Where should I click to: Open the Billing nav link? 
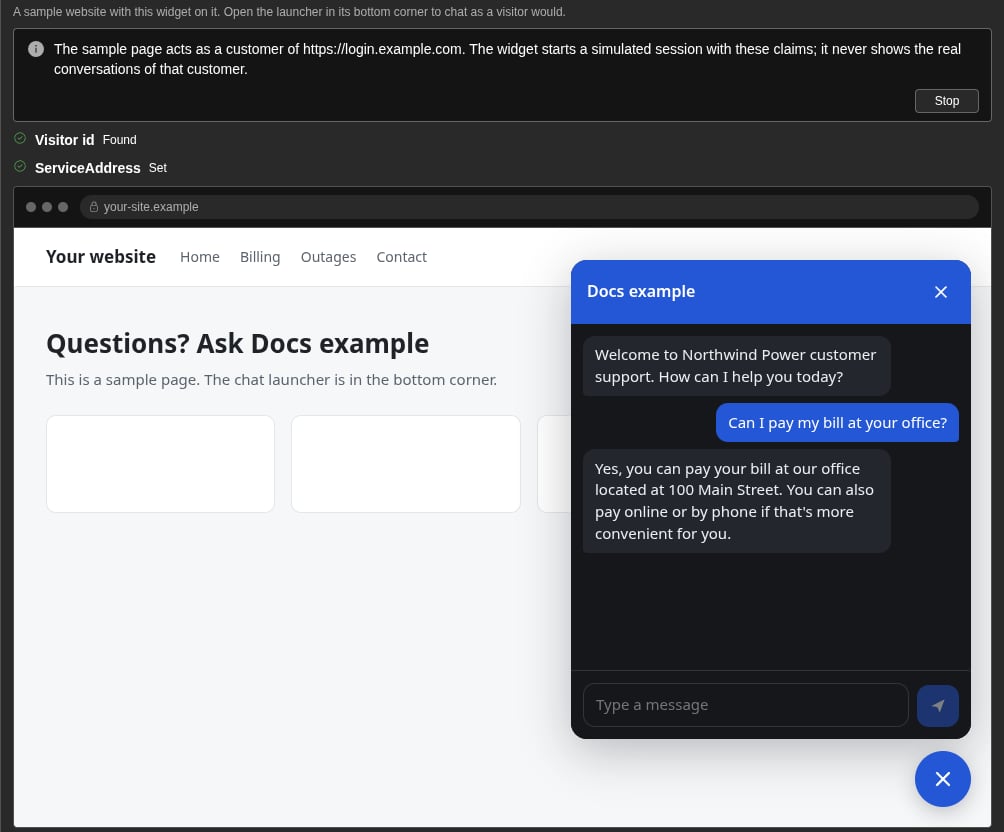click(260, 257)
